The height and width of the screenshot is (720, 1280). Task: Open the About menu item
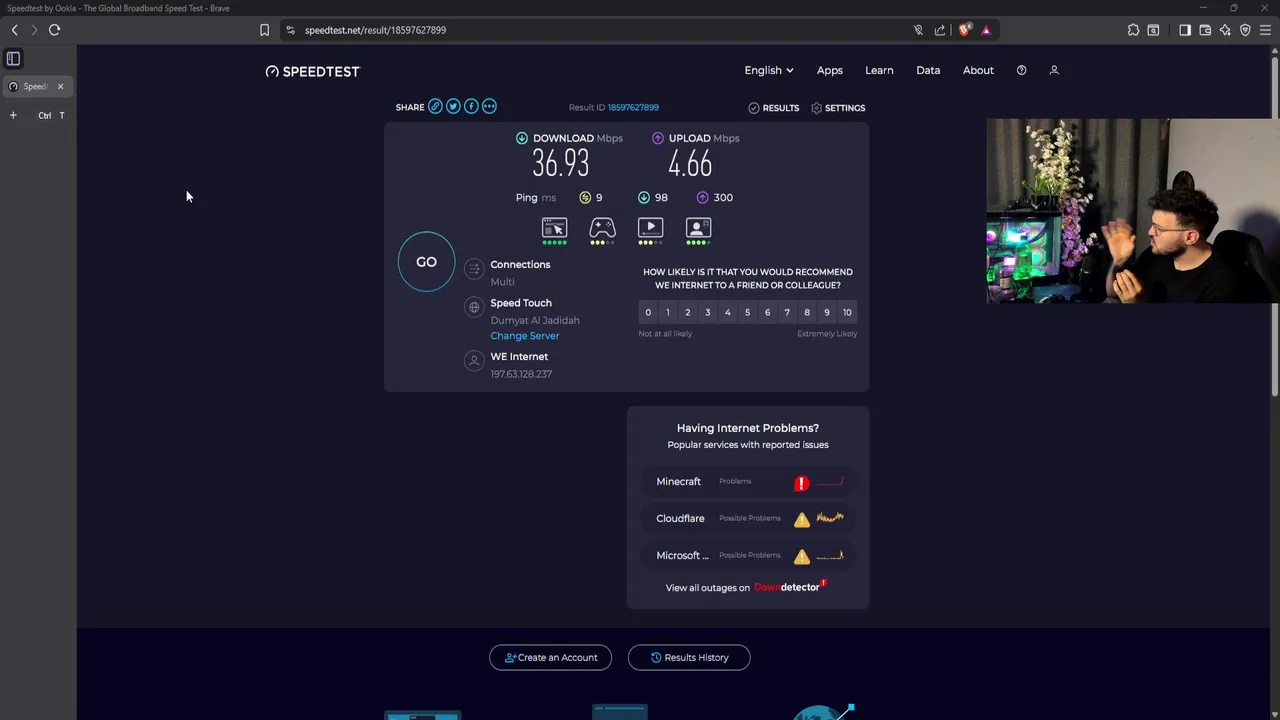978,70
